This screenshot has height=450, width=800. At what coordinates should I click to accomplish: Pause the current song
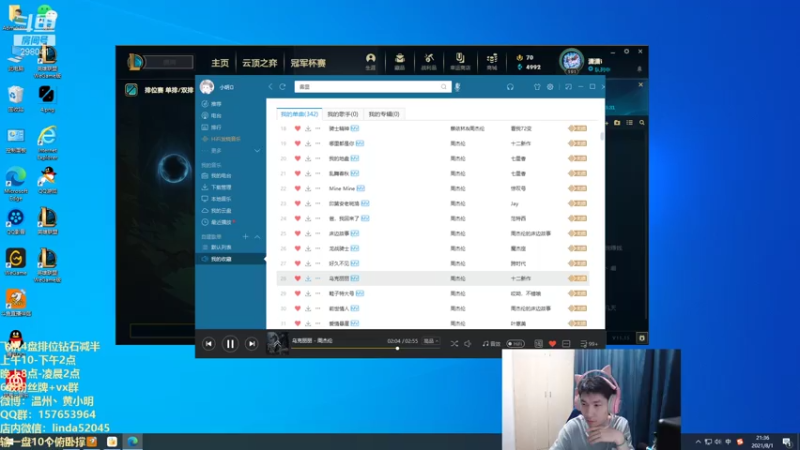(230, 344)
